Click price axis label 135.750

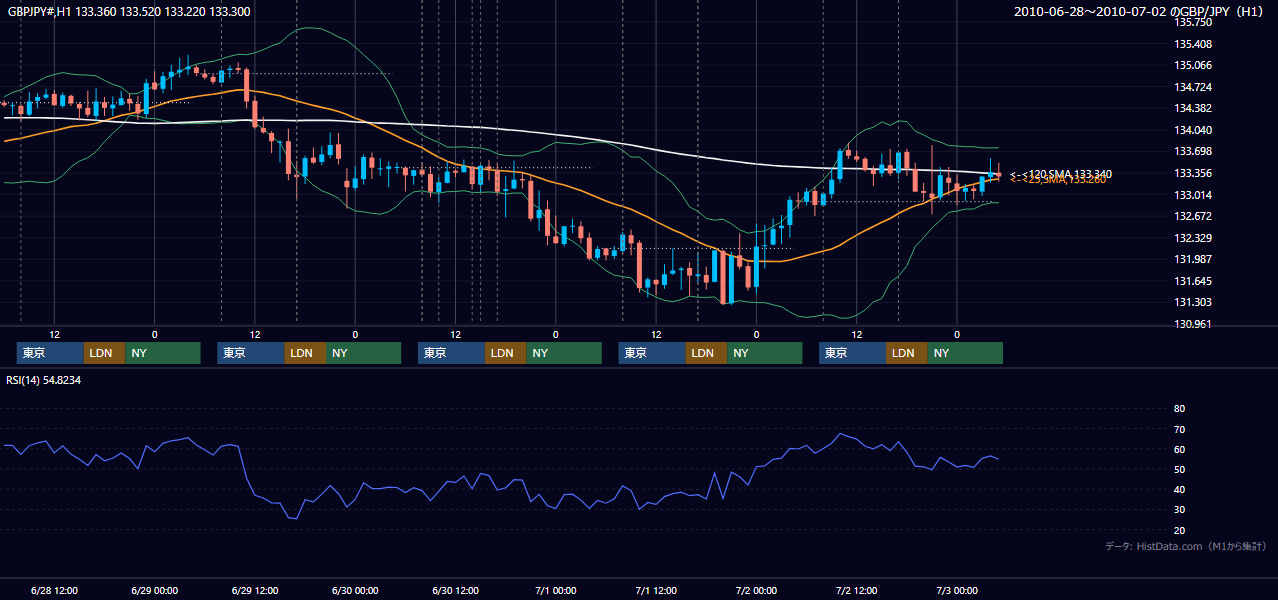pos(1193,22)
